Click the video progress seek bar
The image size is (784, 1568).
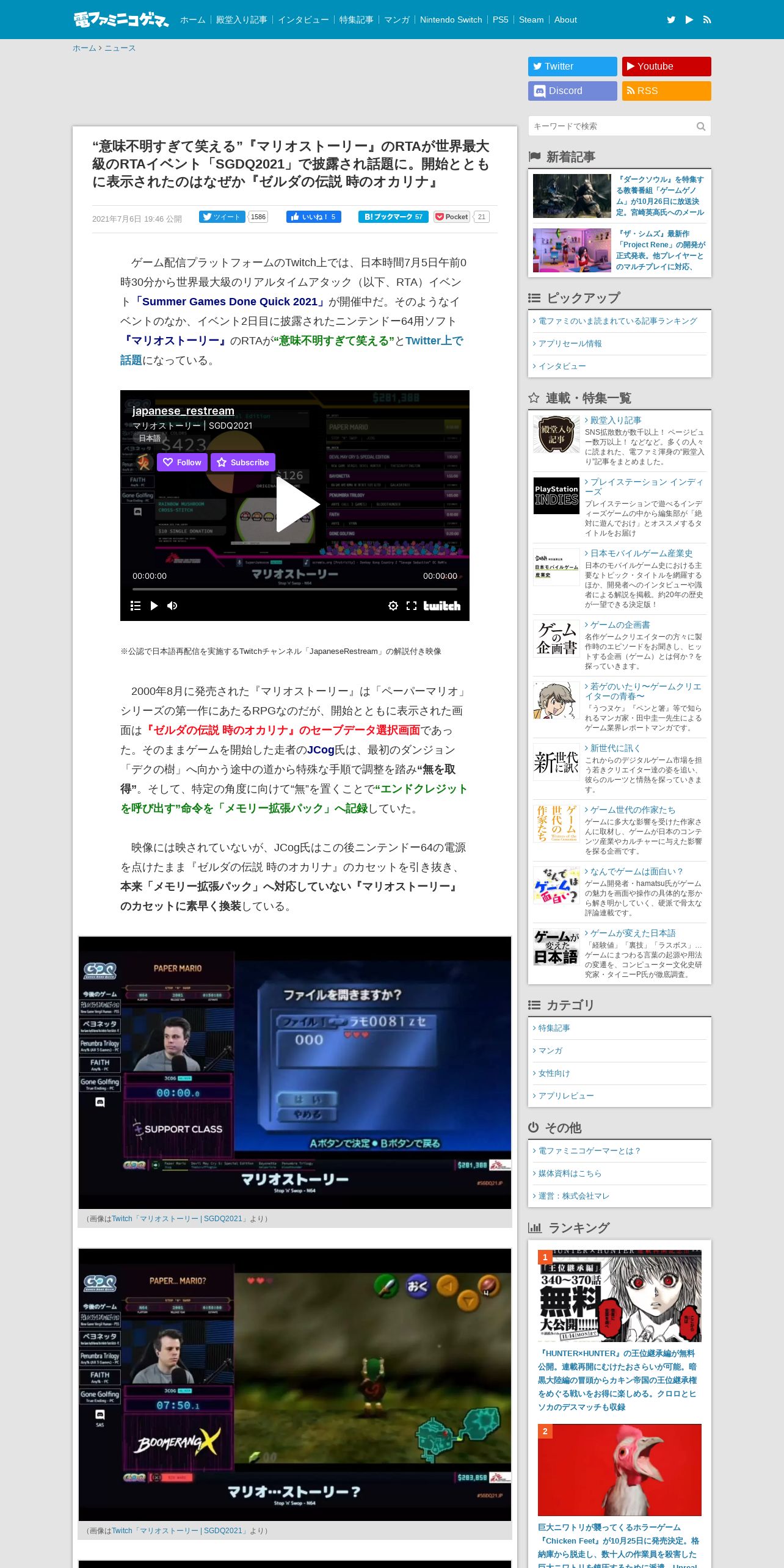pos(295,589)
